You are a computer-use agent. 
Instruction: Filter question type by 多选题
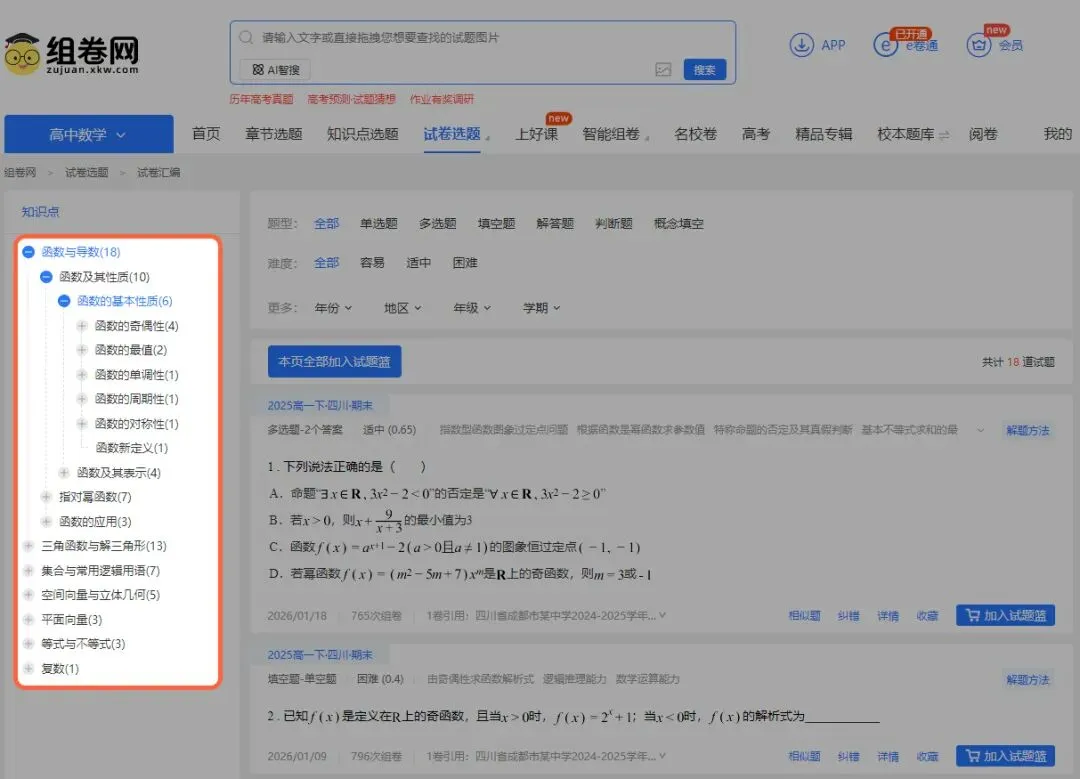pos(437,223)
